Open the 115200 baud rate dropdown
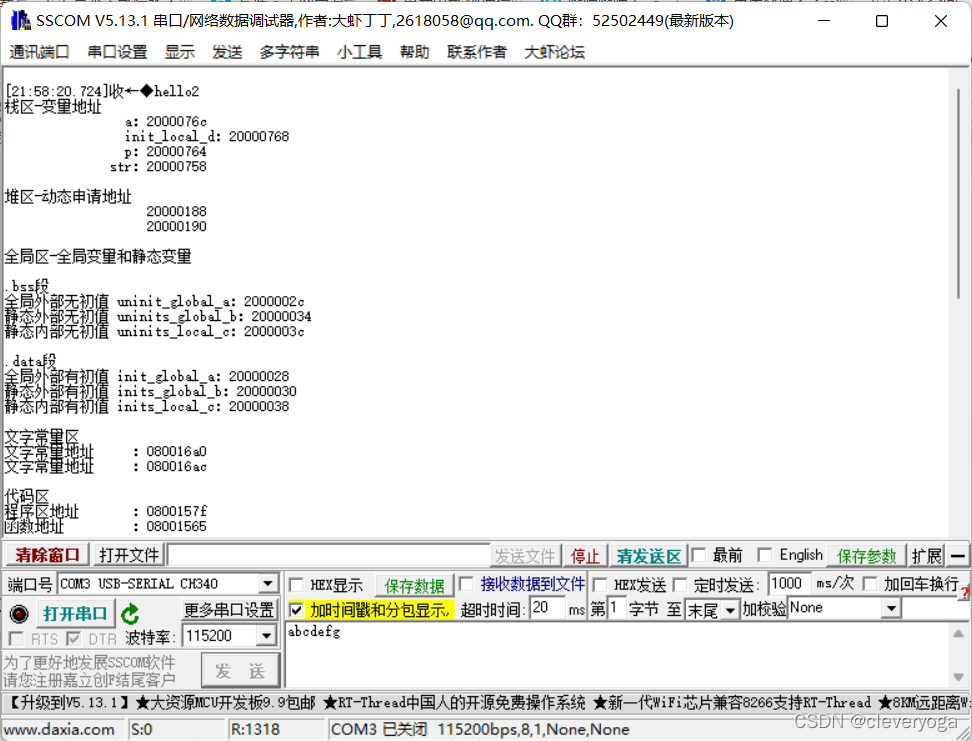The height and width of the screenshot is (741, 972). tap(265, 636)
